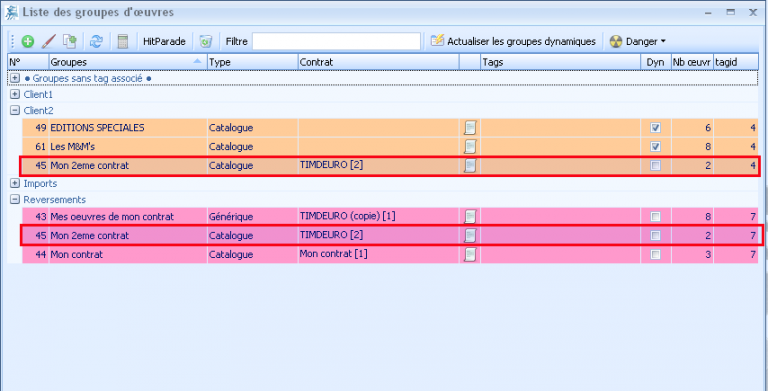Click Actualiser les groupes dynamiques
The width and height of the screenshot is (768, 391).
[513, 42]
